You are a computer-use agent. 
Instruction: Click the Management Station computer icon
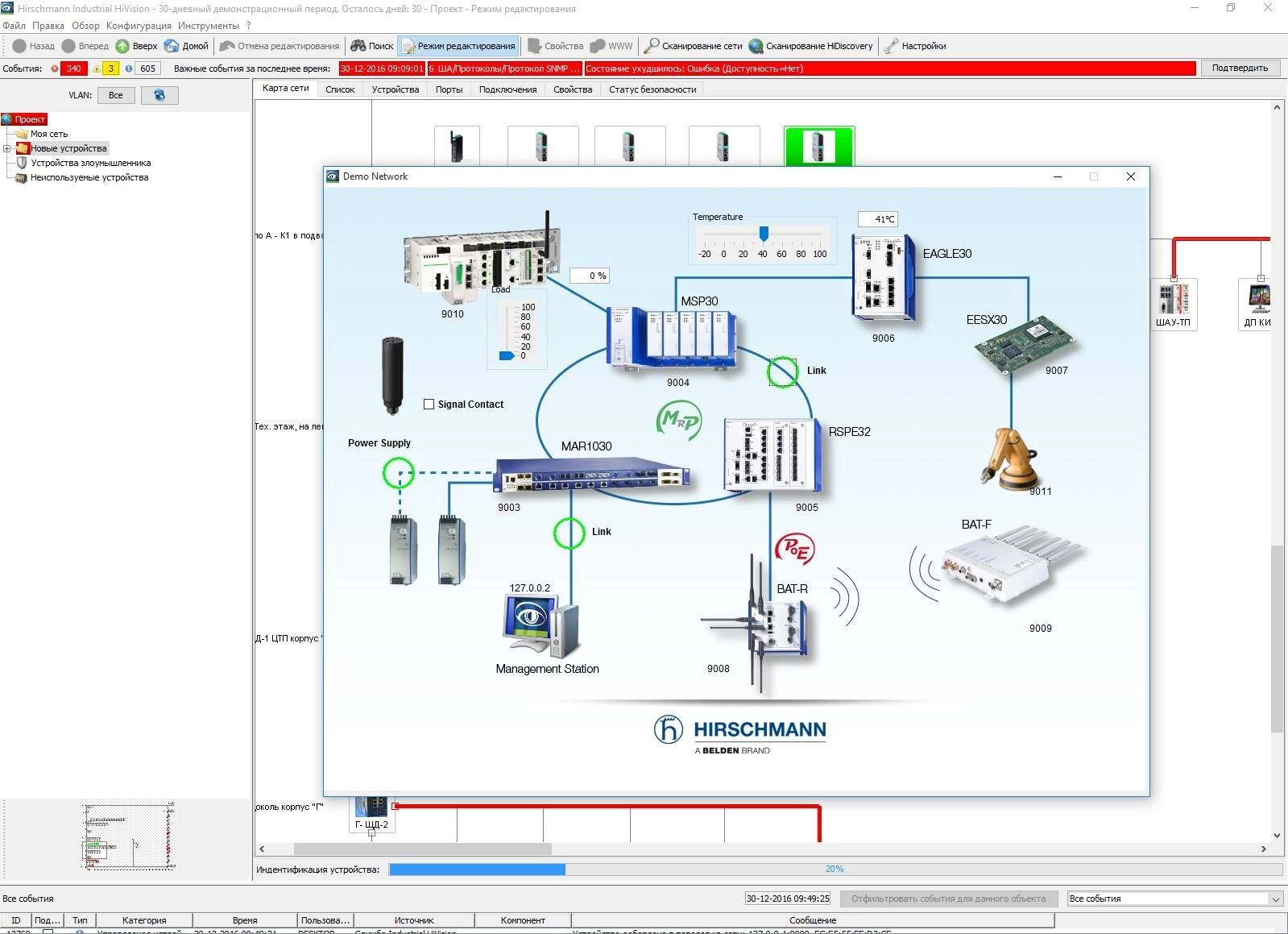pos(540,626)
